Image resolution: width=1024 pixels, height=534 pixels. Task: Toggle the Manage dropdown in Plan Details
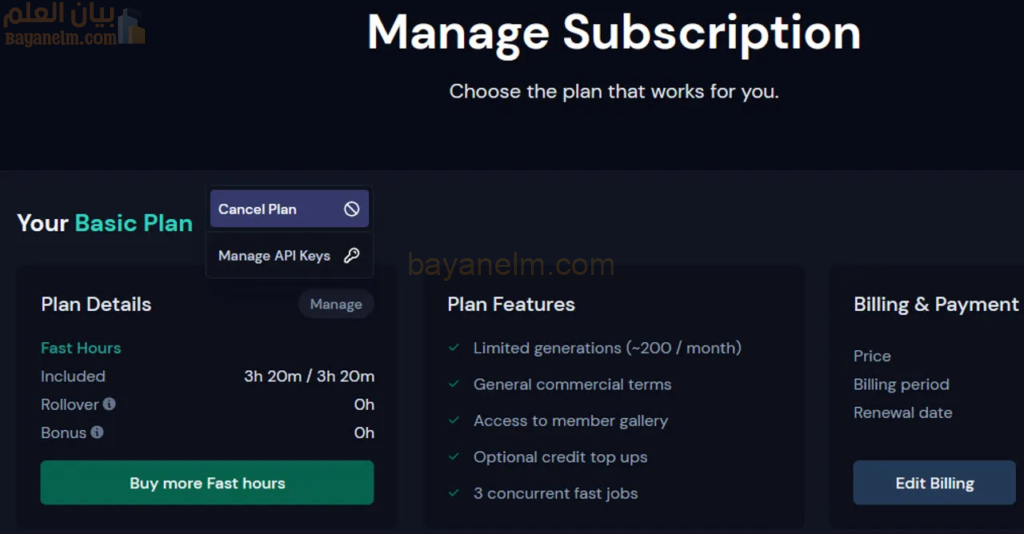[x=335, y=304]
